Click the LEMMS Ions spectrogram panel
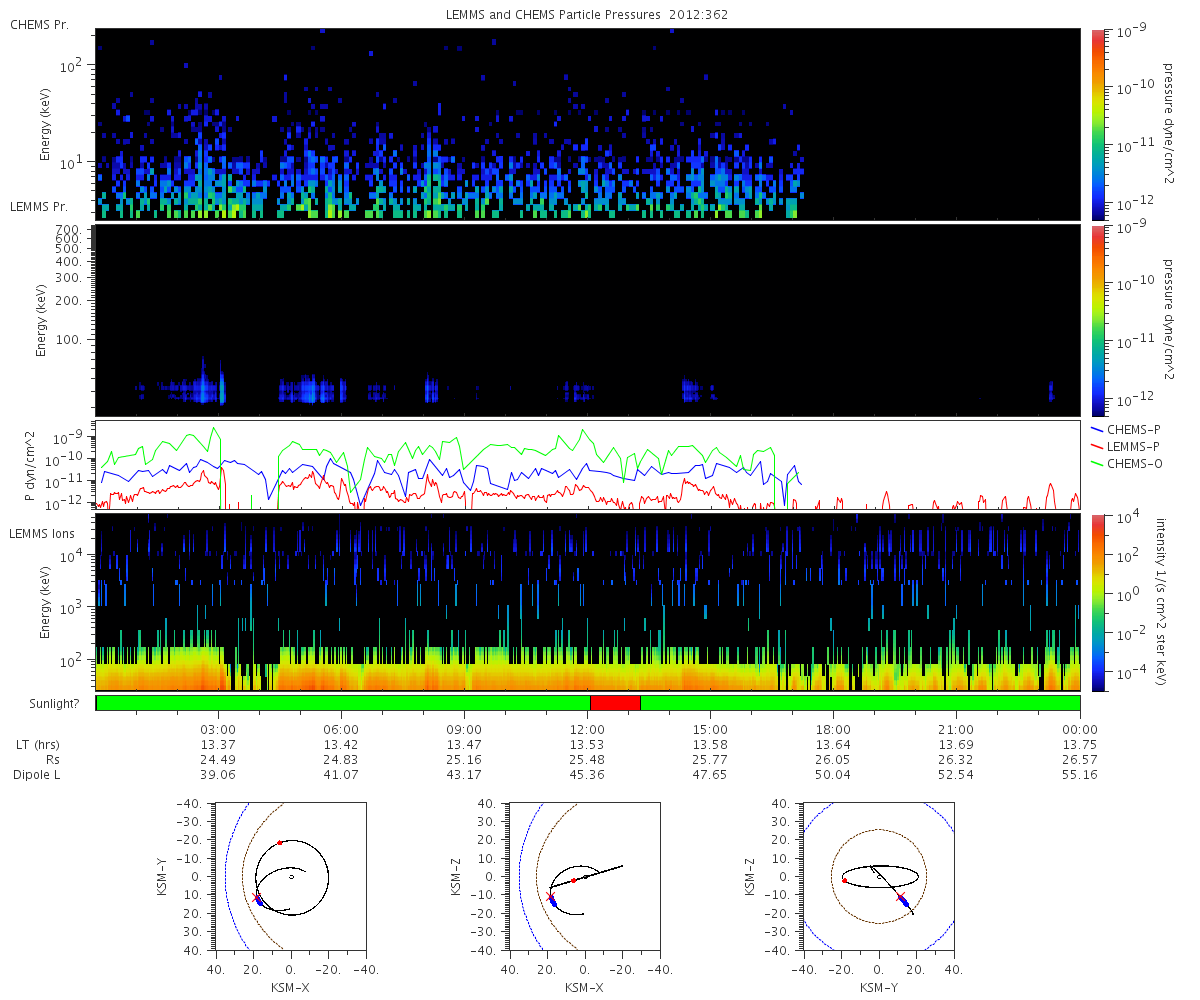1200x1000 pixels. [588, 602]
